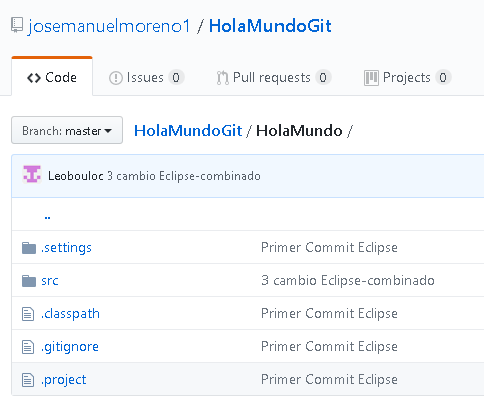This screenshot has height=413, width=484.
Task: Switch to the Issues tab
Action: coord(146,78)
